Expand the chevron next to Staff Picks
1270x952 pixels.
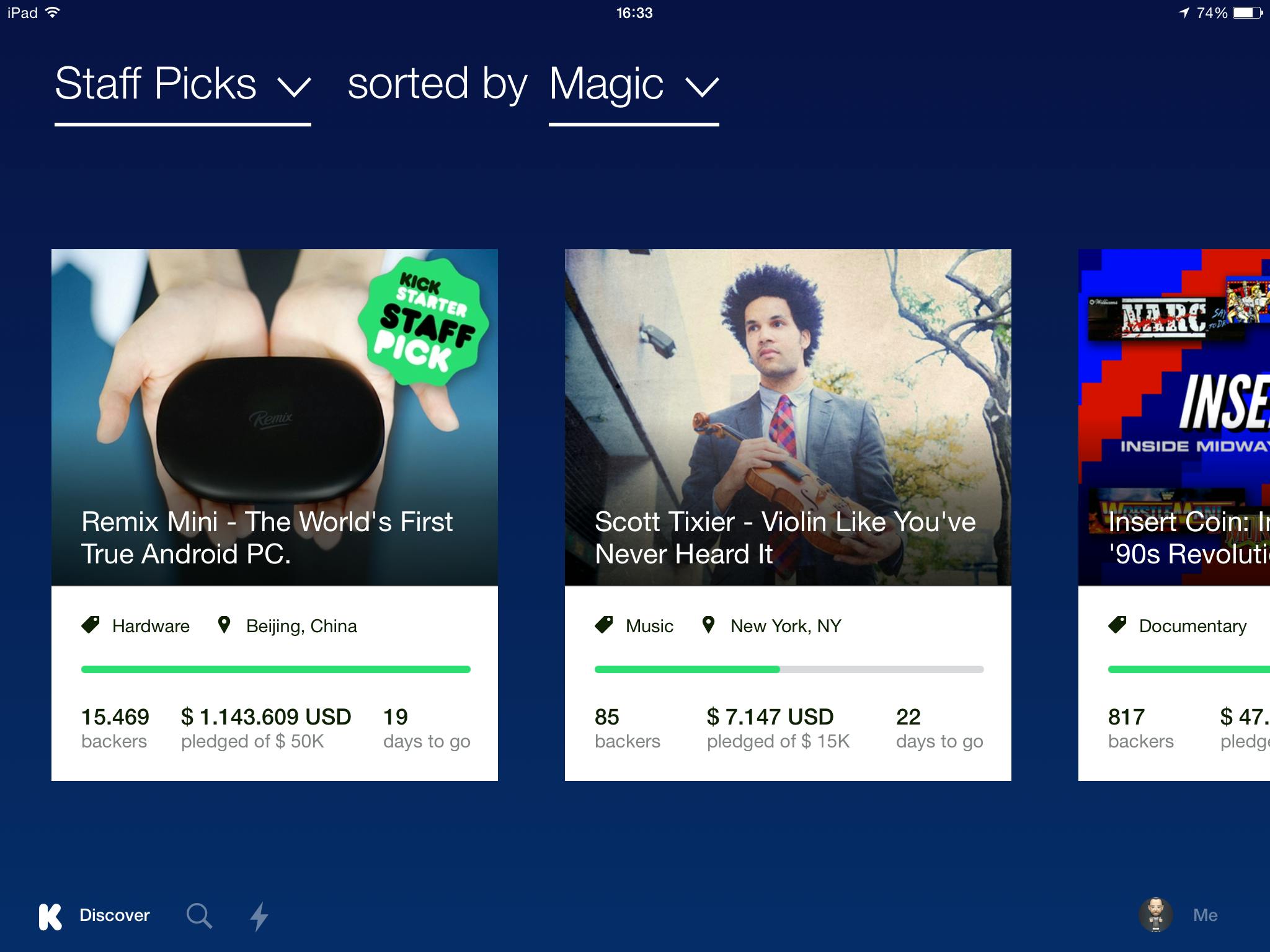click(x=293, y=87)
